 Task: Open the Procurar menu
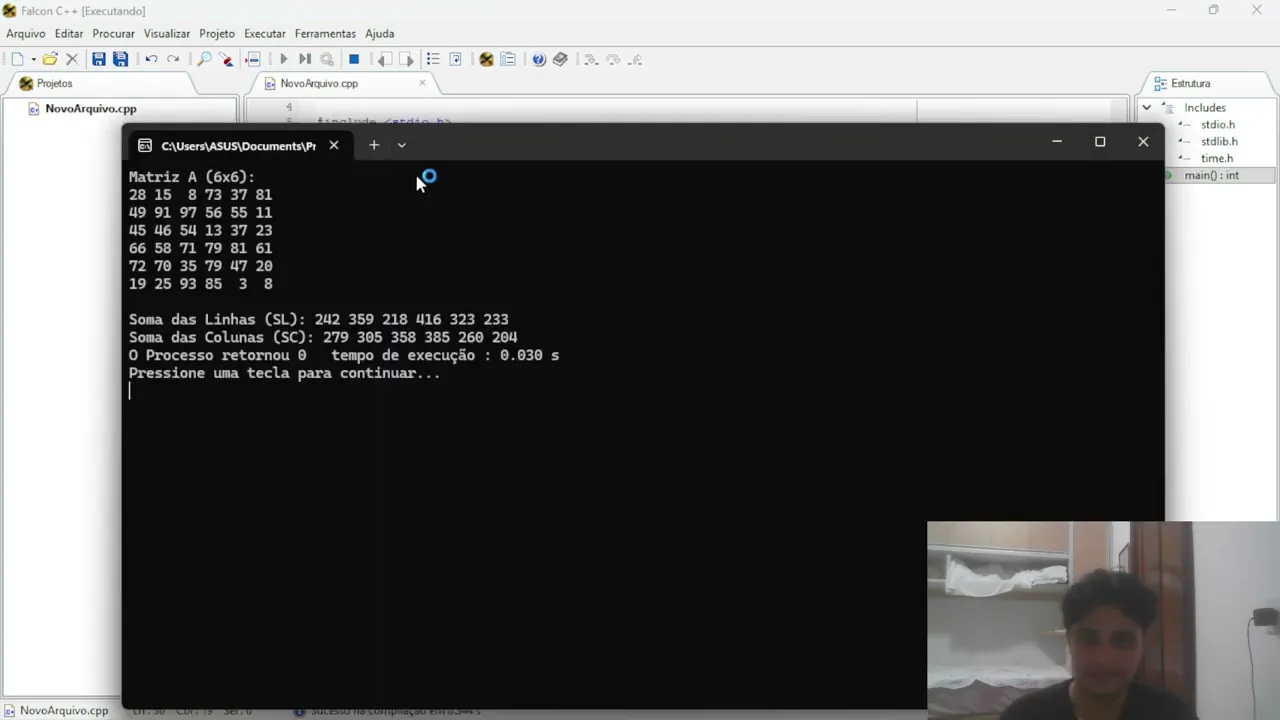pyautogui.click(x=113, y=33)
